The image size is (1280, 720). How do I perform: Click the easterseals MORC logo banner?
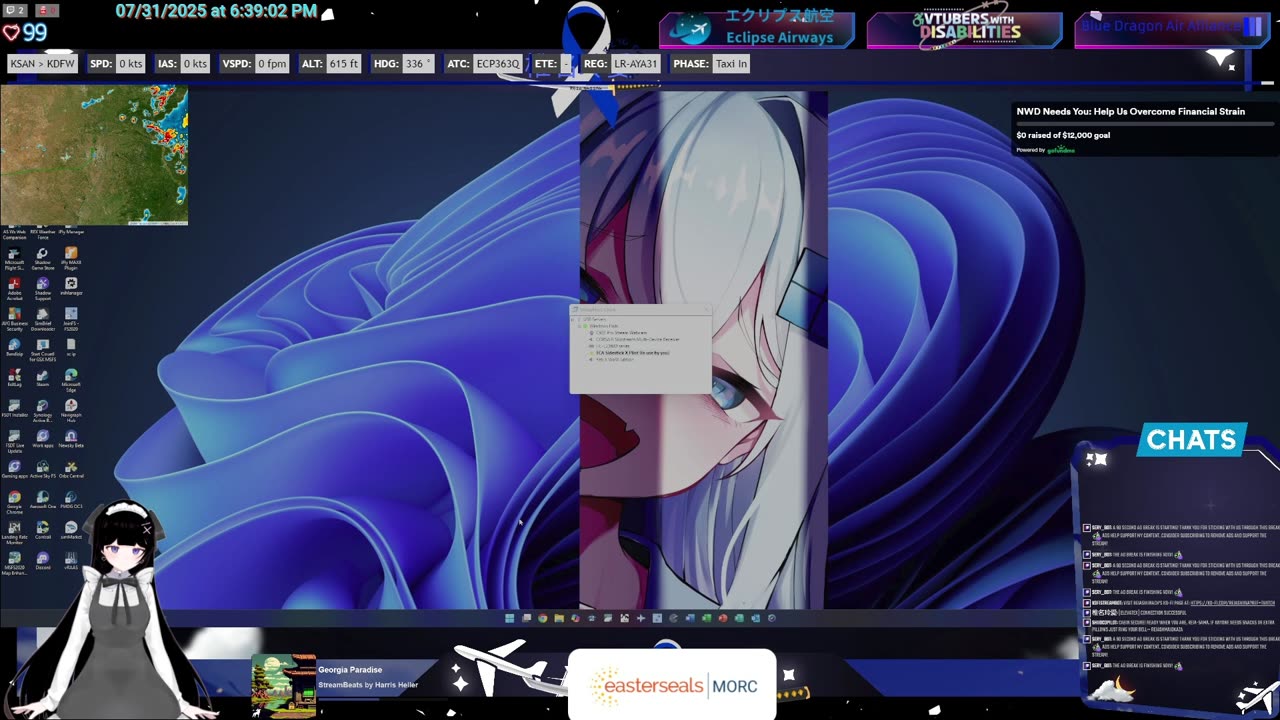coord(672,685)
